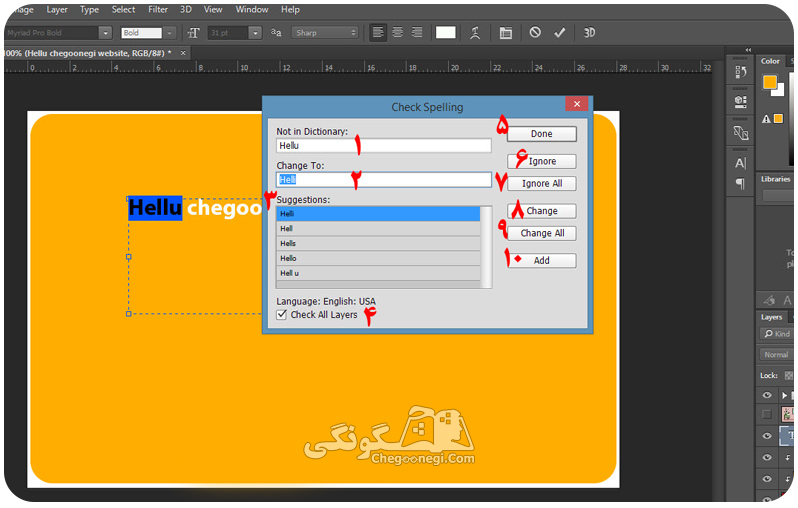Image resolution: width=798 pixels, height=508 pixels.
Task: Click the anti-aliasing aa icon
Action: click(x=276, y=33)
